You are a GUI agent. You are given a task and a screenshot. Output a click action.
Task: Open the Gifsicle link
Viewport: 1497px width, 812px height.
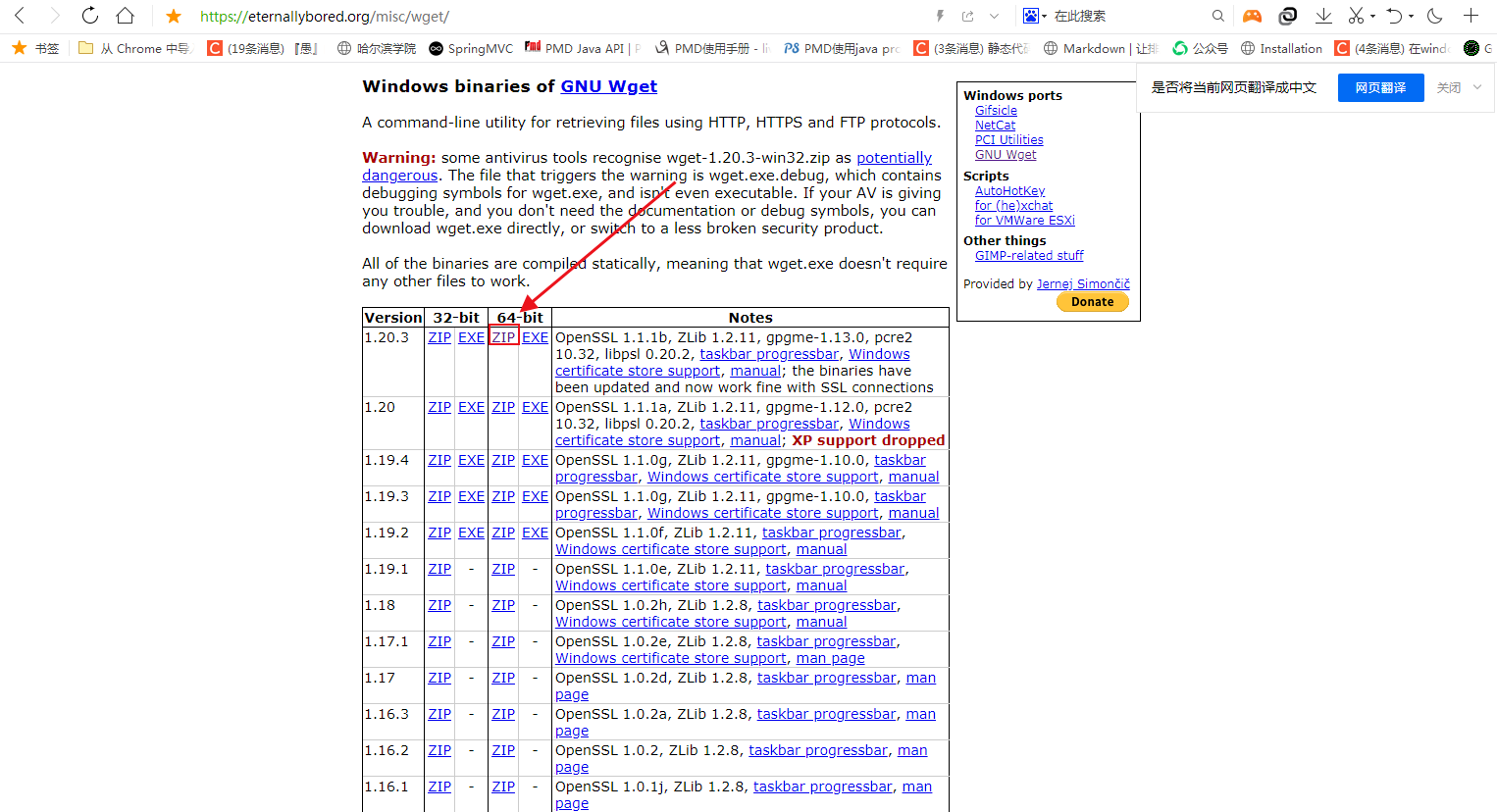(x=996, y=111)
